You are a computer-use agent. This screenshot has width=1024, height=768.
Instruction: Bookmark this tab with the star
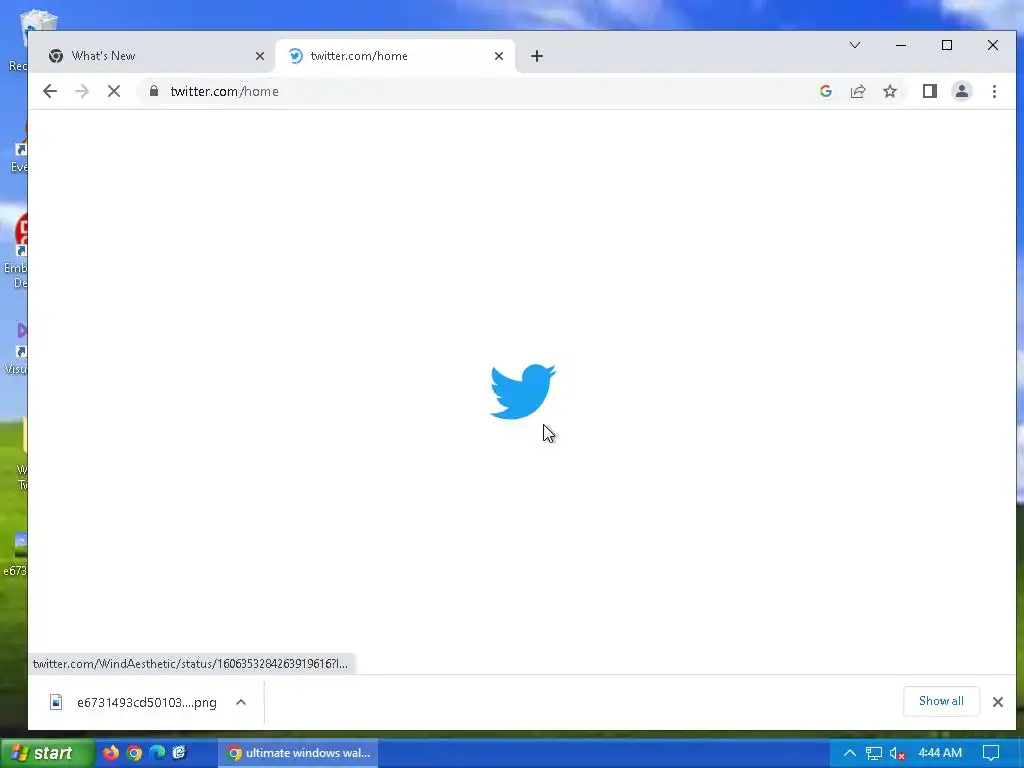pos(889,91)
